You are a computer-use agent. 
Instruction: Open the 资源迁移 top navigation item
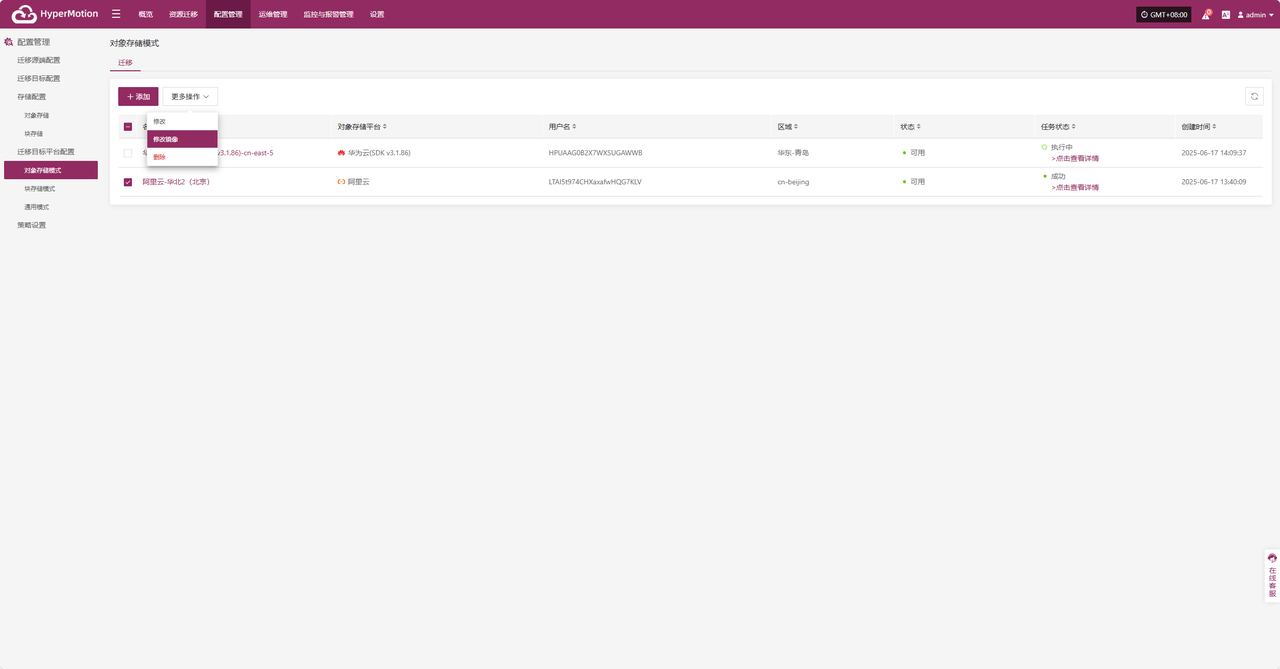point(183,15)
